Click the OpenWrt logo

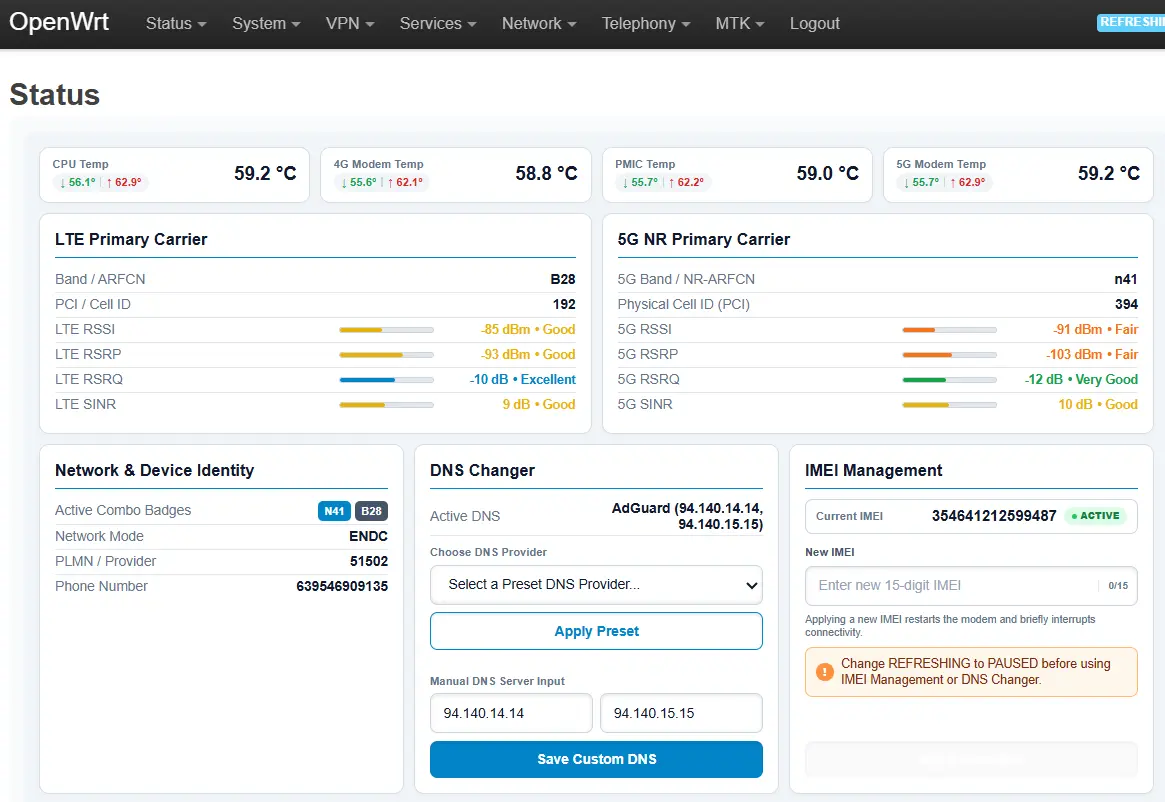pos(59,22)
